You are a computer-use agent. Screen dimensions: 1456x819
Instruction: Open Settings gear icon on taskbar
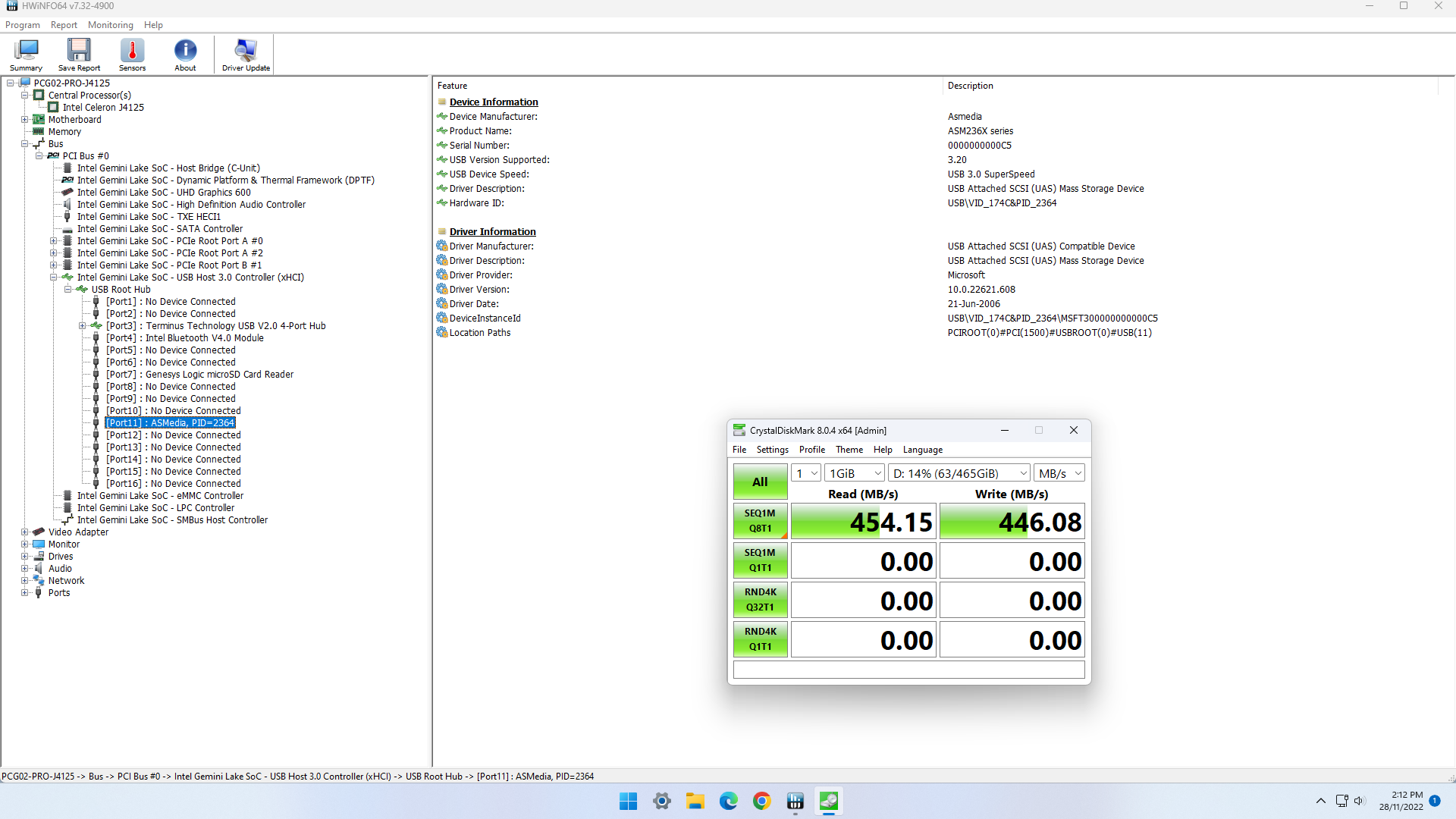coord(662,801)
